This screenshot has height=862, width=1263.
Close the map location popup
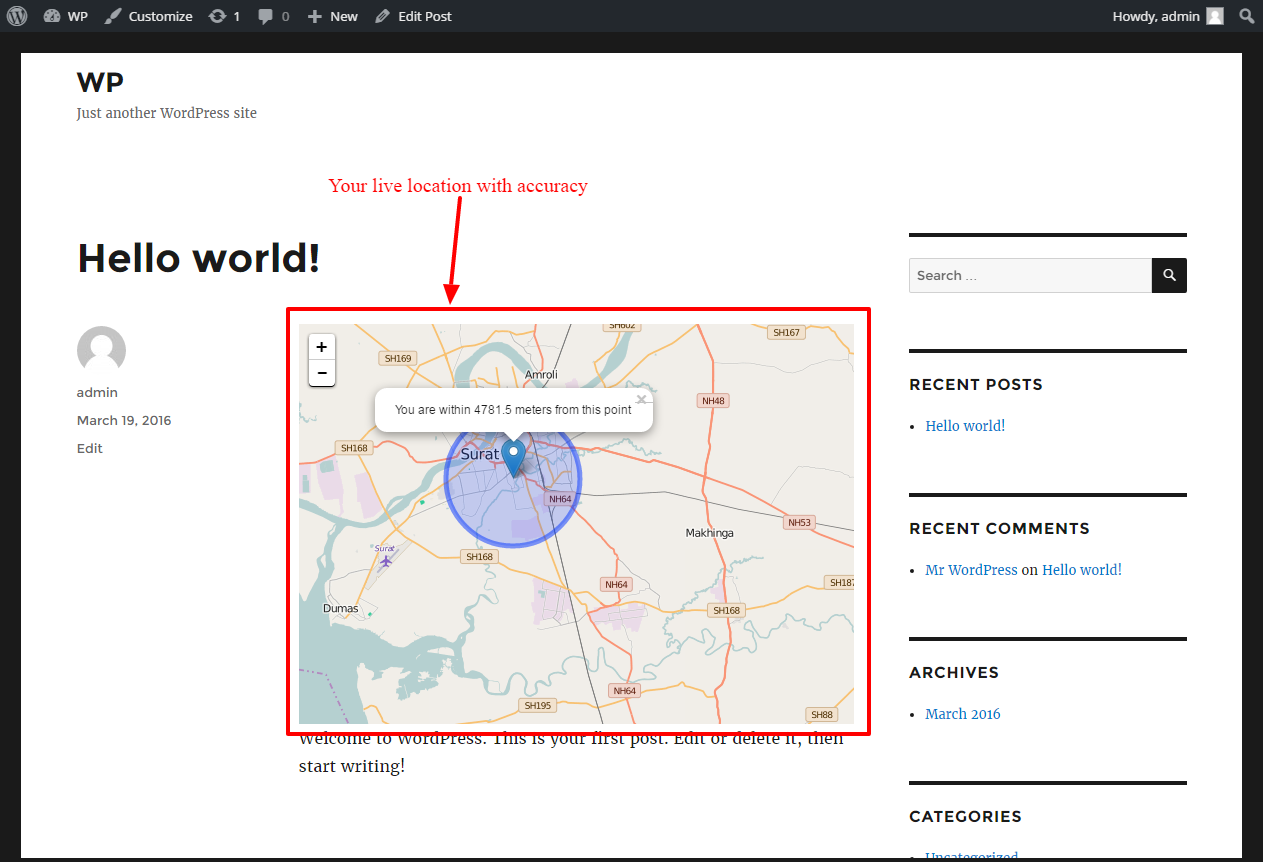pyautogui.click(x=641, y=399)
